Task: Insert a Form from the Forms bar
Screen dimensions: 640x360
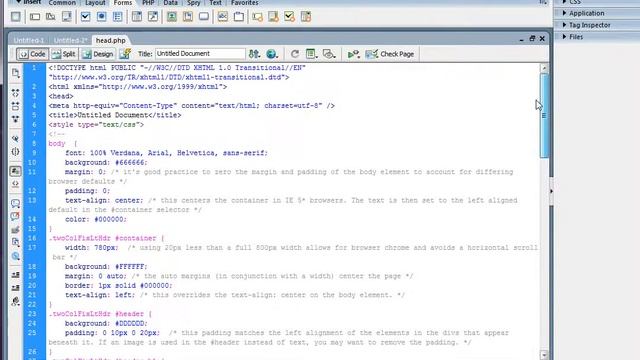Action: click(x=16, y=17)
